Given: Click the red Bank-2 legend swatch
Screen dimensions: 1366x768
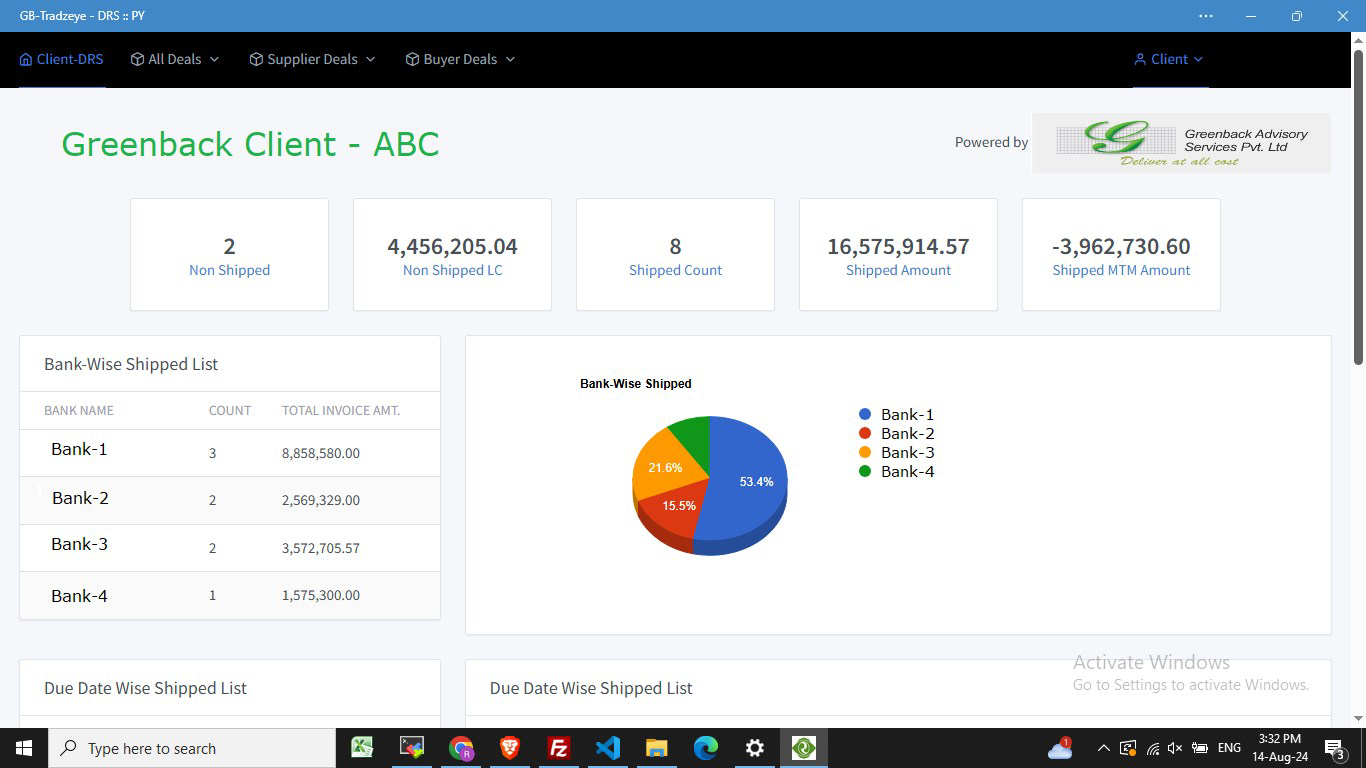Looking at the screenshot, I should pos(865,433).
